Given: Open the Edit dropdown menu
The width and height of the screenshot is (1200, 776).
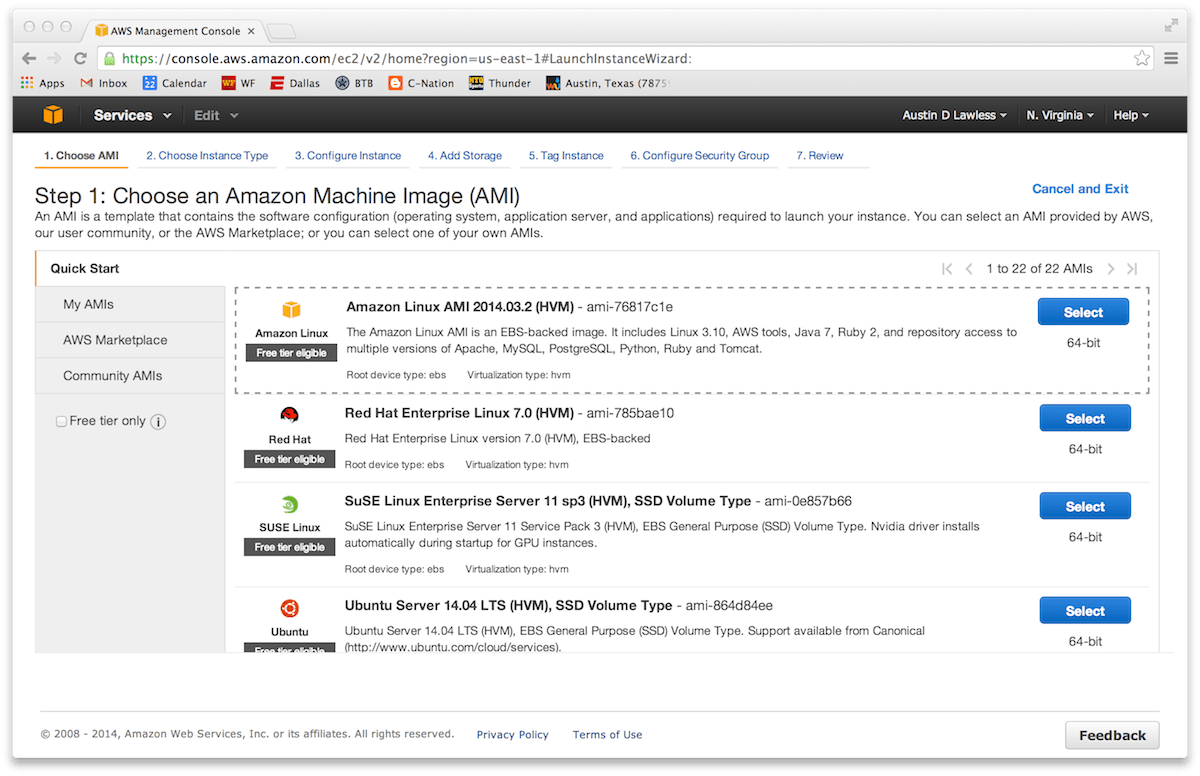Looking at the screenshot, I should pos(216,115).
